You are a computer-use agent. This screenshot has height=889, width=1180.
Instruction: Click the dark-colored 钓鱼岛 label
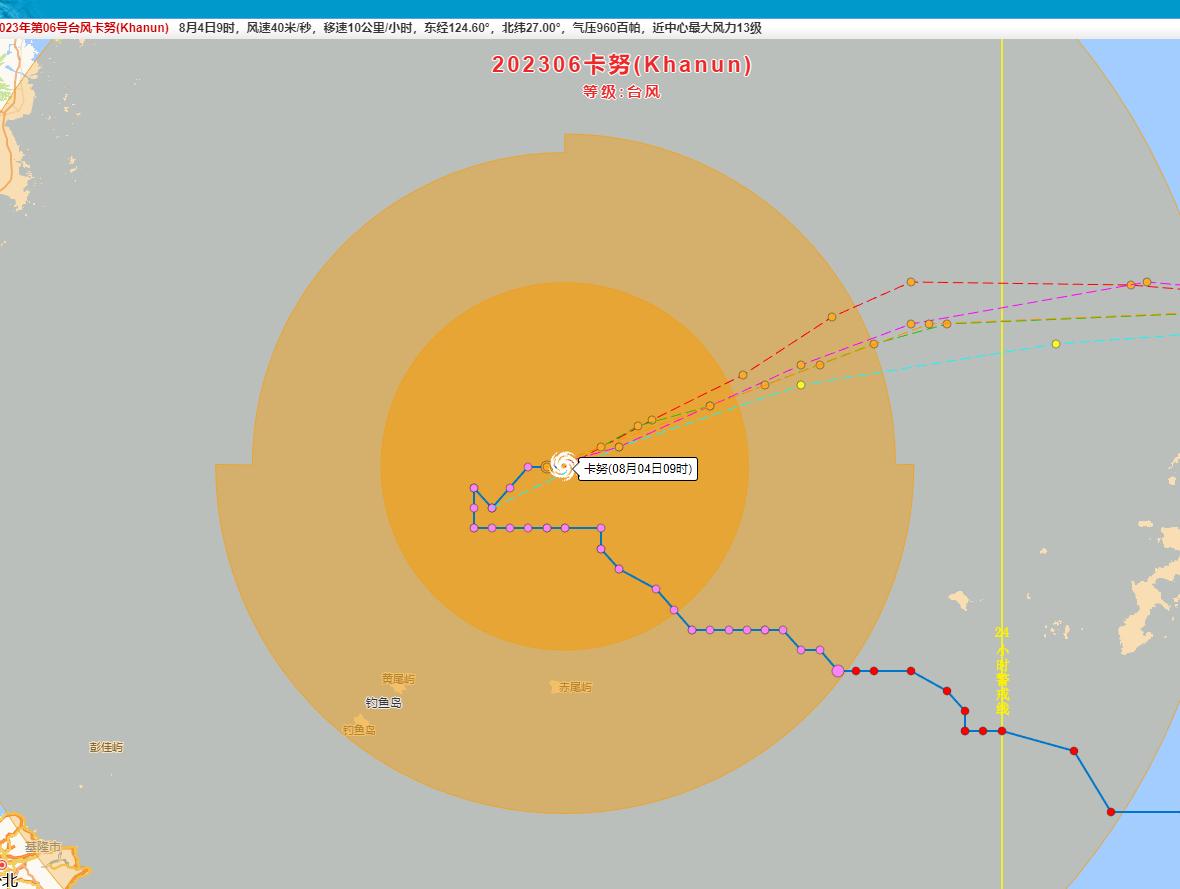pyautogui.click(x=383, y=702)
